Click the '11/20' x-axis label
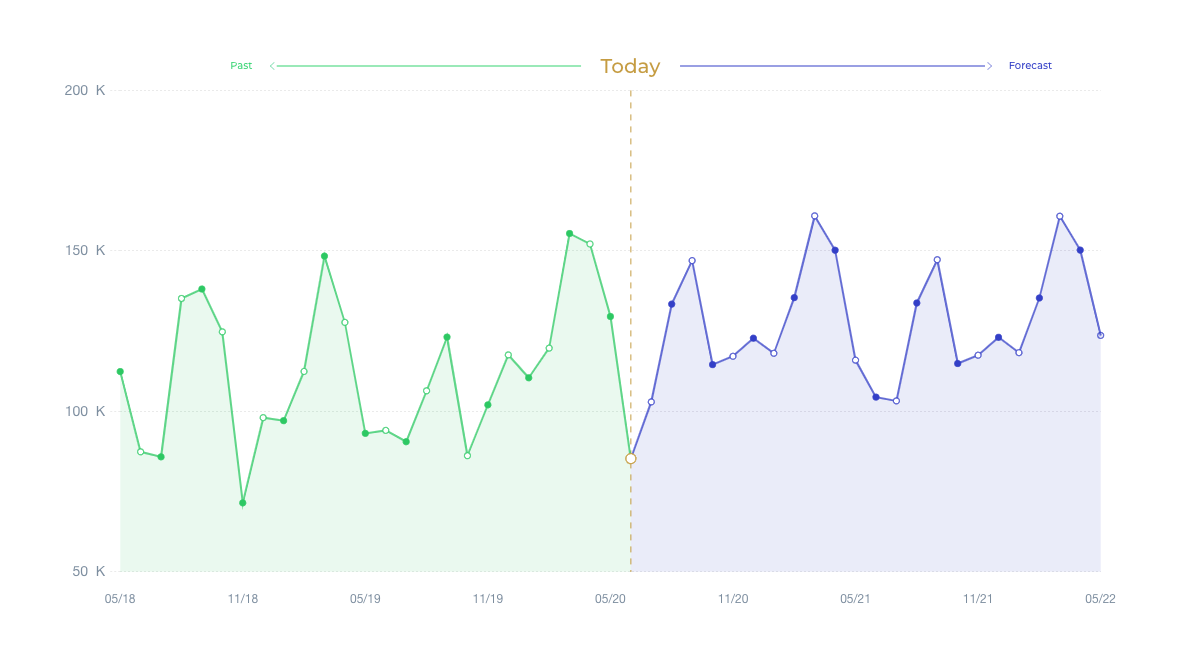The image size is (1178, 665). coord(732,599)
